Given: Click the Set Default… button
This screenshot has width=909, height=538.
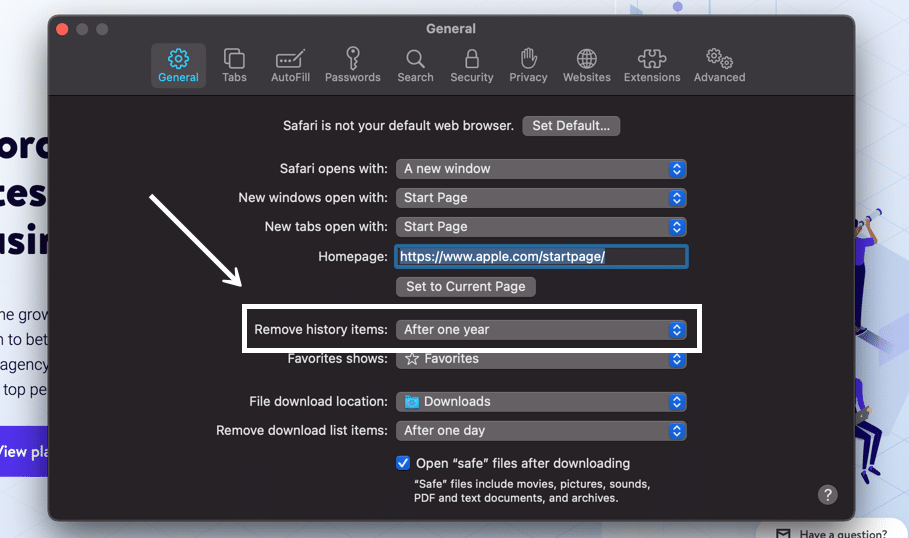Looking at the screenshot, I should click(x=571, y=126).
